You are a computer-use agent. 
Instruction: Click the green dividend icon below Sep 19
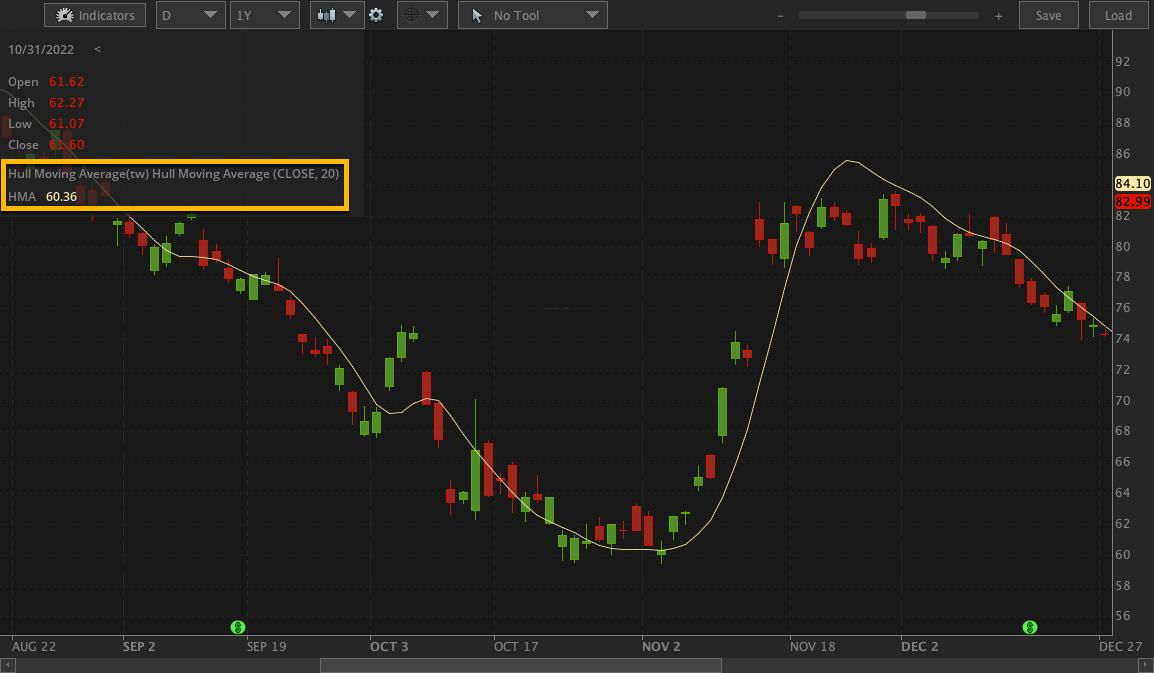[237, 627]
